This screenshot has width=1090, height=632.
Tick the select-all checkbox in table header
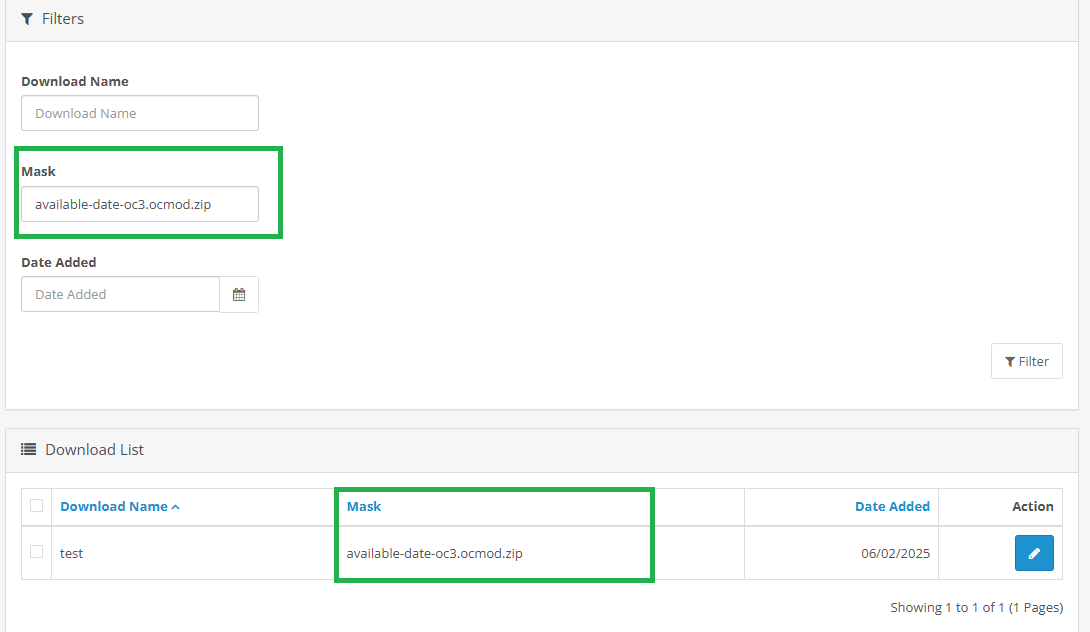pos(37,506)
